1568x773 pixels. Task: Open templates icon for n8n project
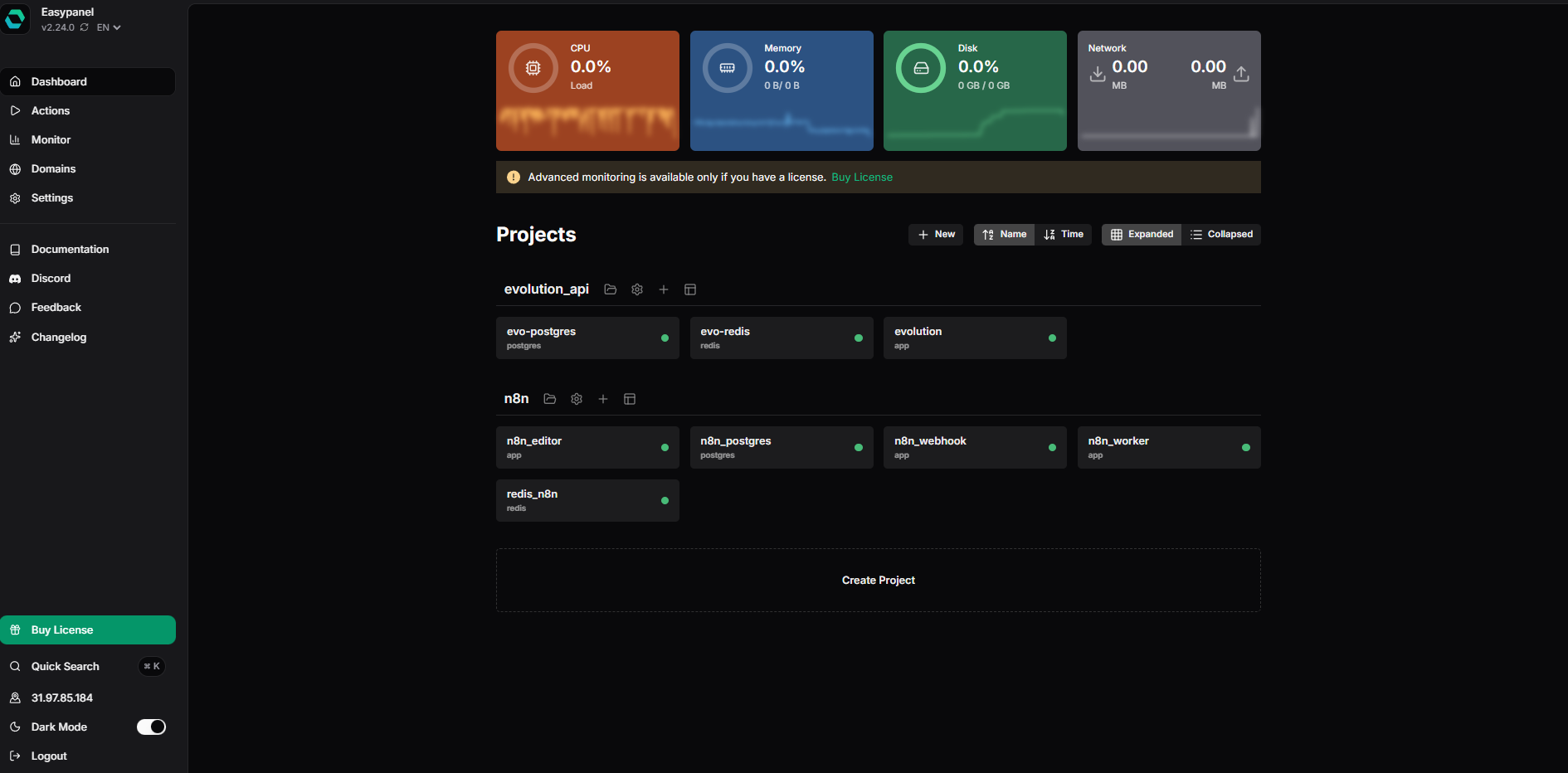pyautogui.click(x=630, y=399)
